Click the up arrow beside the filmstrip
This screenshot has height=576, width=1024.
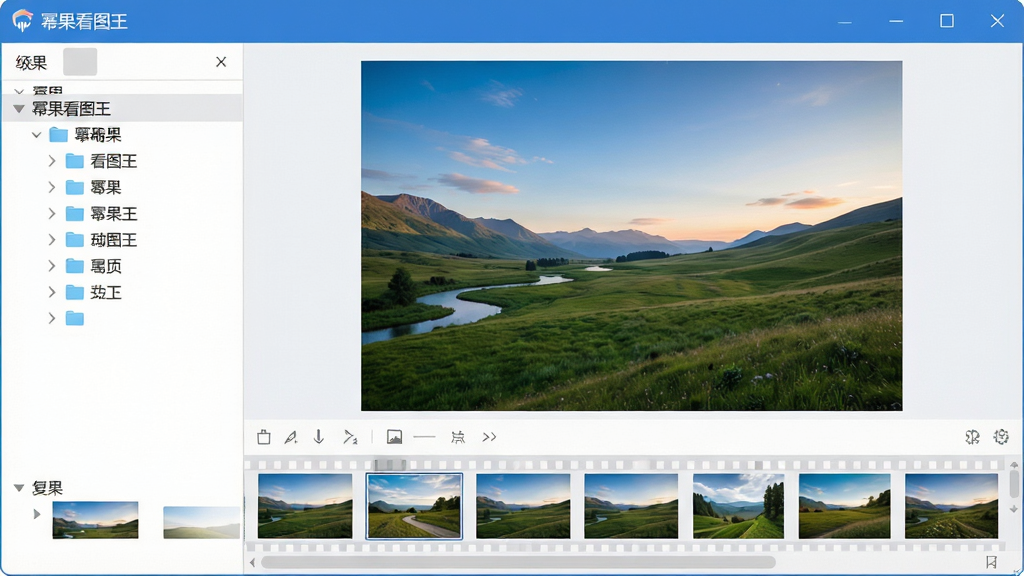pos(1014,465)
